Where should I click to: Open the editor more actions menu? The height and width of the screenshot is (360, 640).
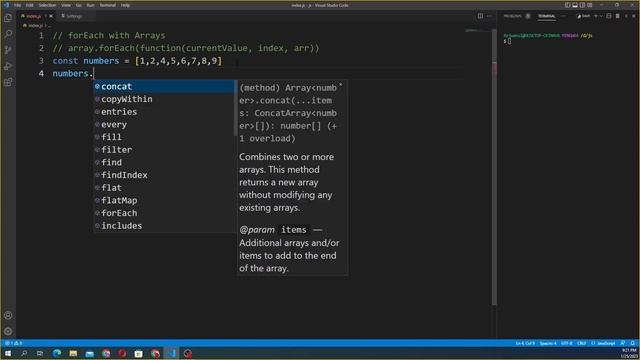[x=489, y=16]
